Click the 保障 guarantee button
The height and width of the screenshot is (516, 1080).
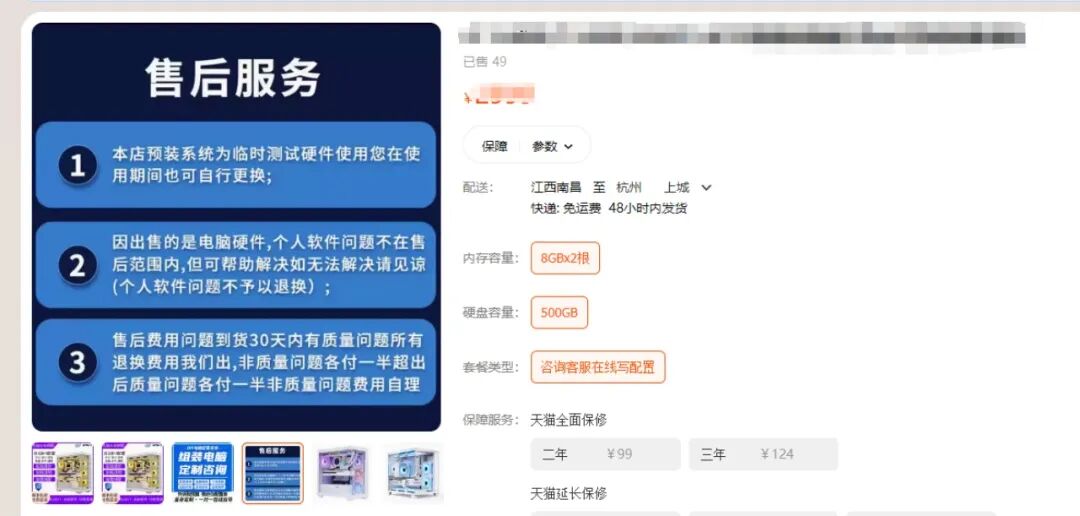[x=494, y=146]
